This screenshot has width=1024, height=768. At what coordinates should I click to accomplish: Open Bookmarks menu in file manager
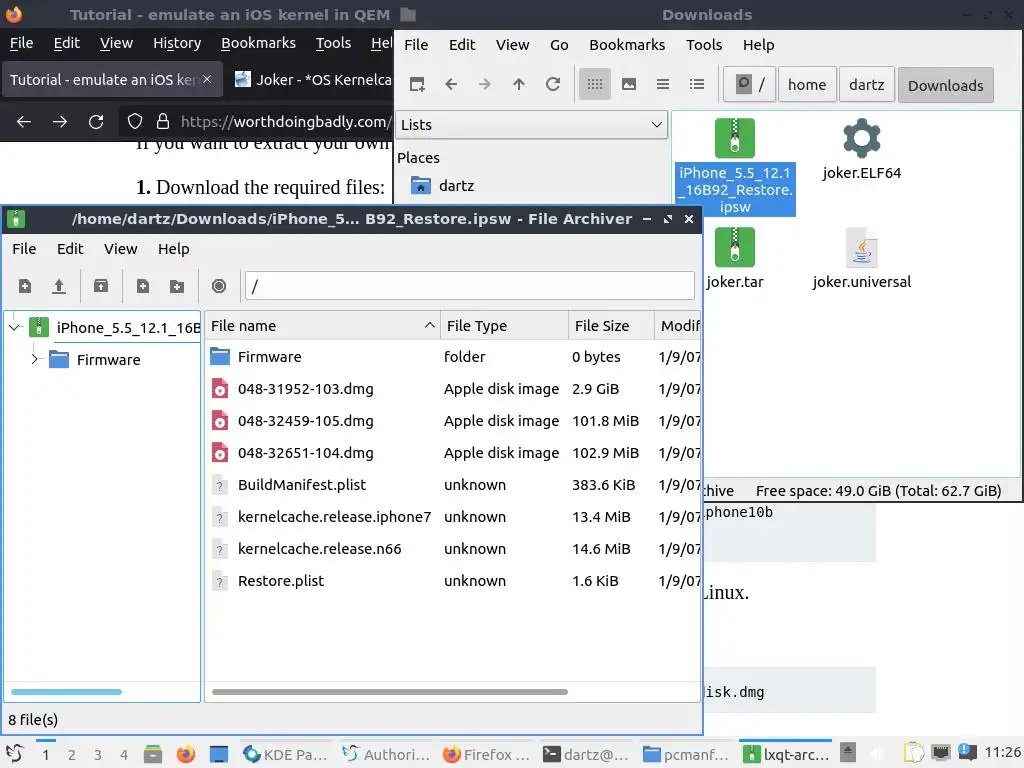tap(627, 45)
